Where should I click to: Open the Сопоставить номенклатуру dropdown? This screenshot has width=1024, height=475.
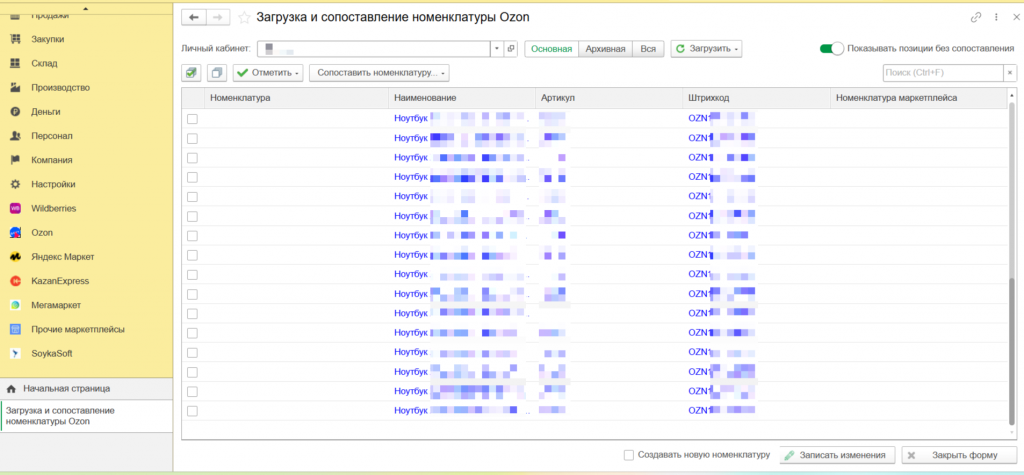tap(379, 73)
